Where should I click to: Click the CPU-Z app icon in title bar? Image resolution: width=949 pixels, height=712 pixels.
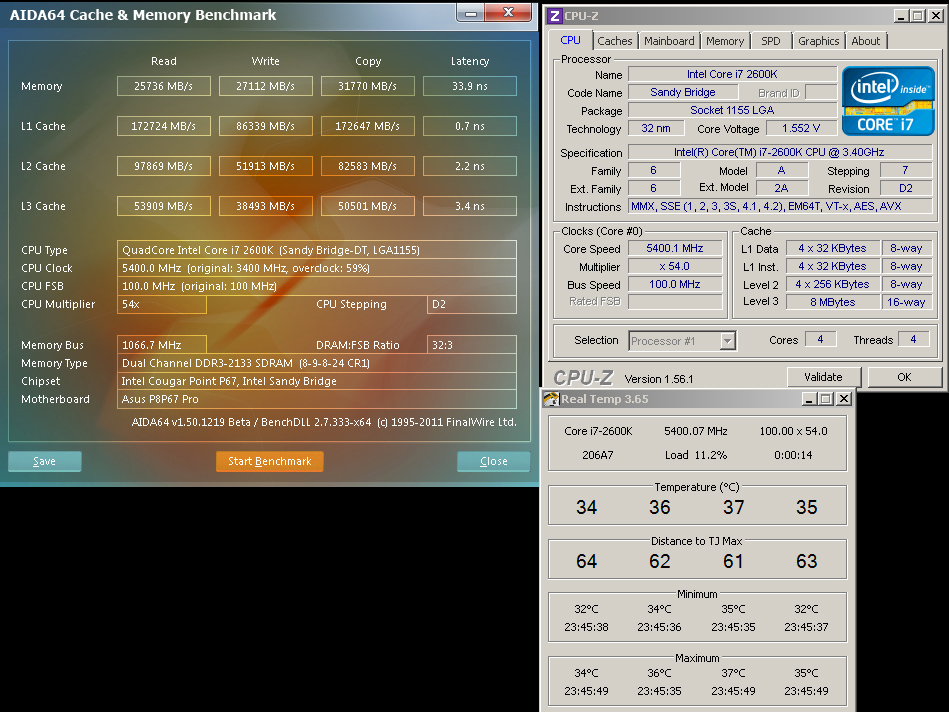554,16
